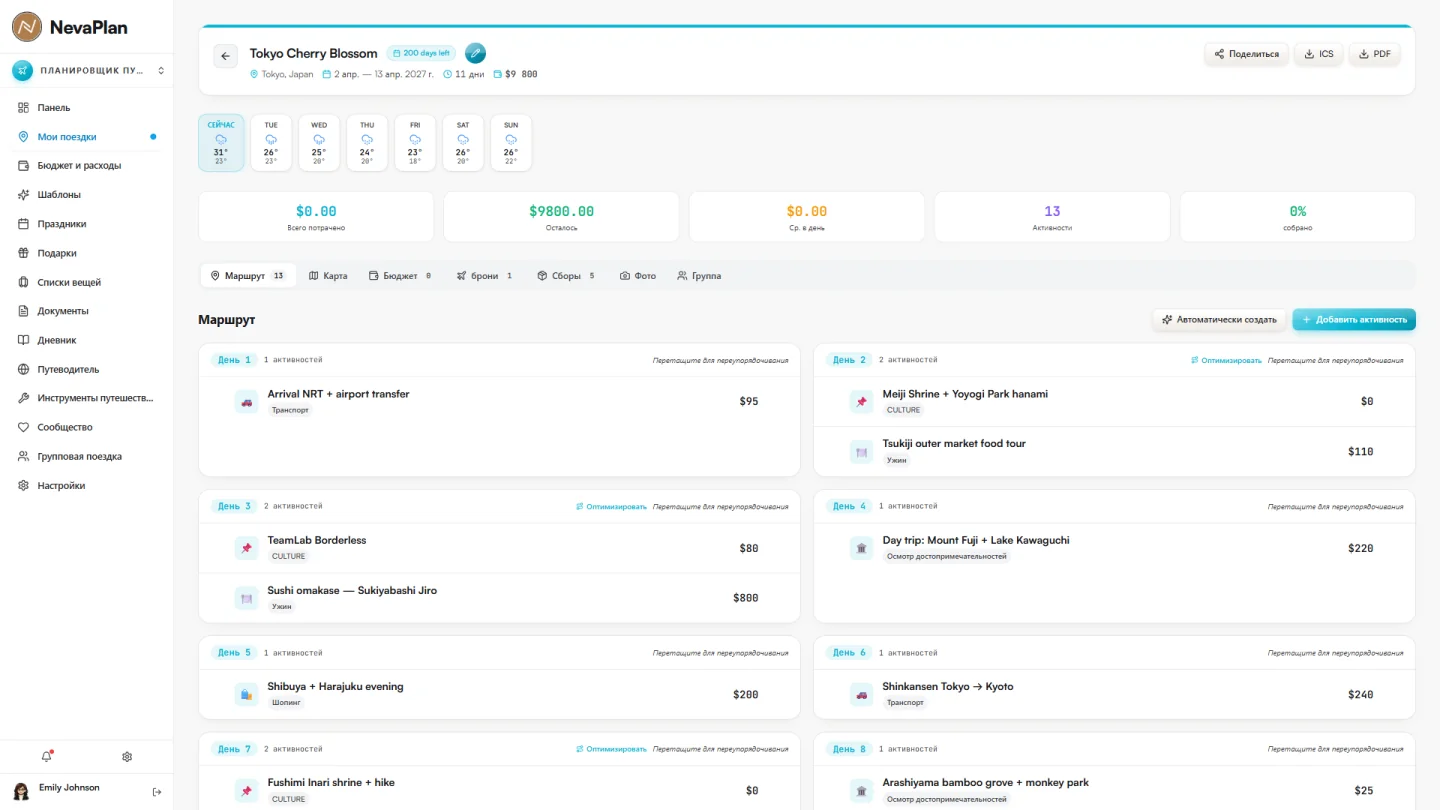The height and width of the screenshot is (810, 1440).
Task: Click the logout icon next to Emily Johnson
Action: (157, 792)
